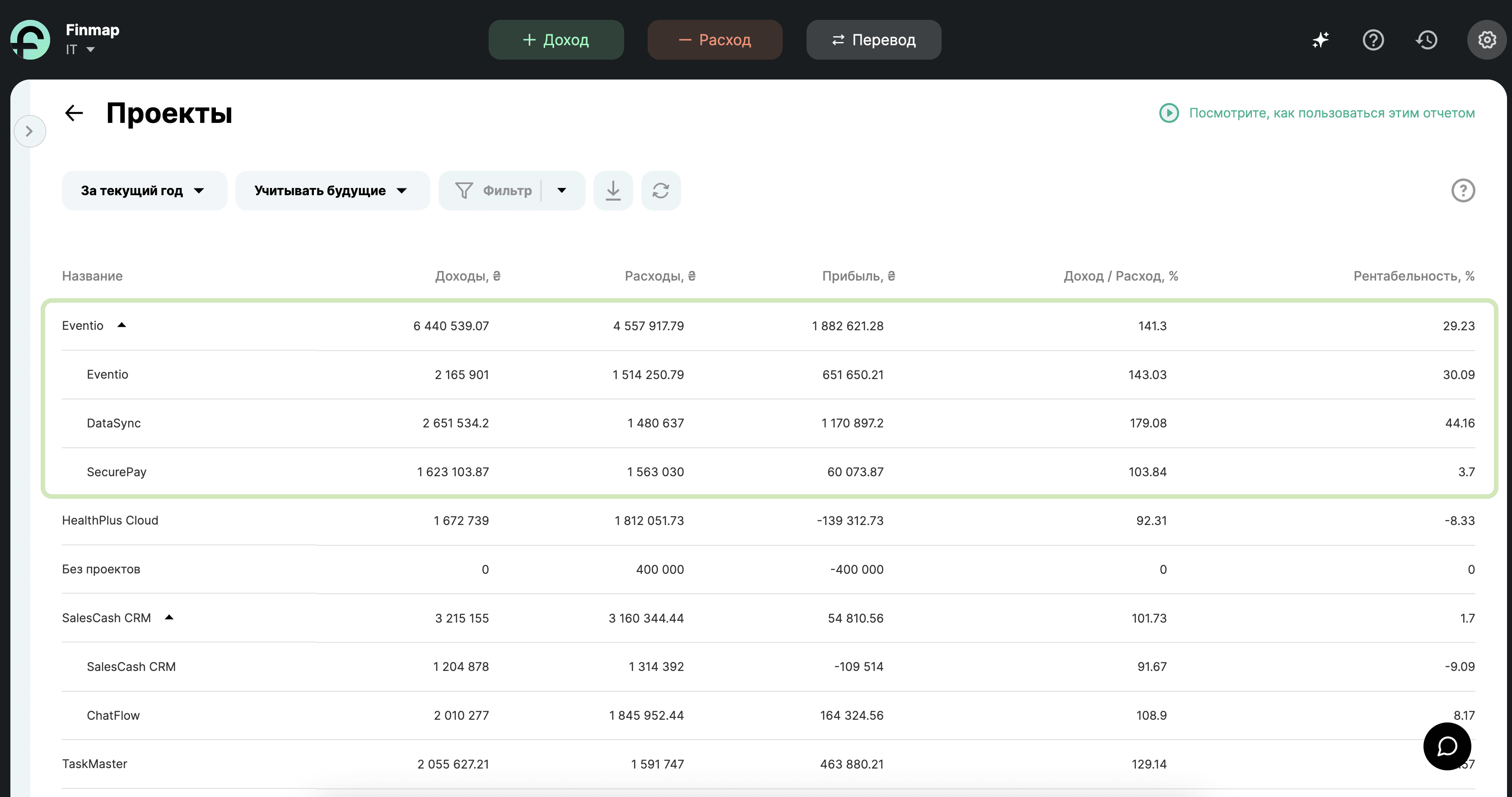Sort by the Доходы column header
Image resolution: width=1512 pixels, height=797 pixels.
pyautogui.click(x=467, y=276)
